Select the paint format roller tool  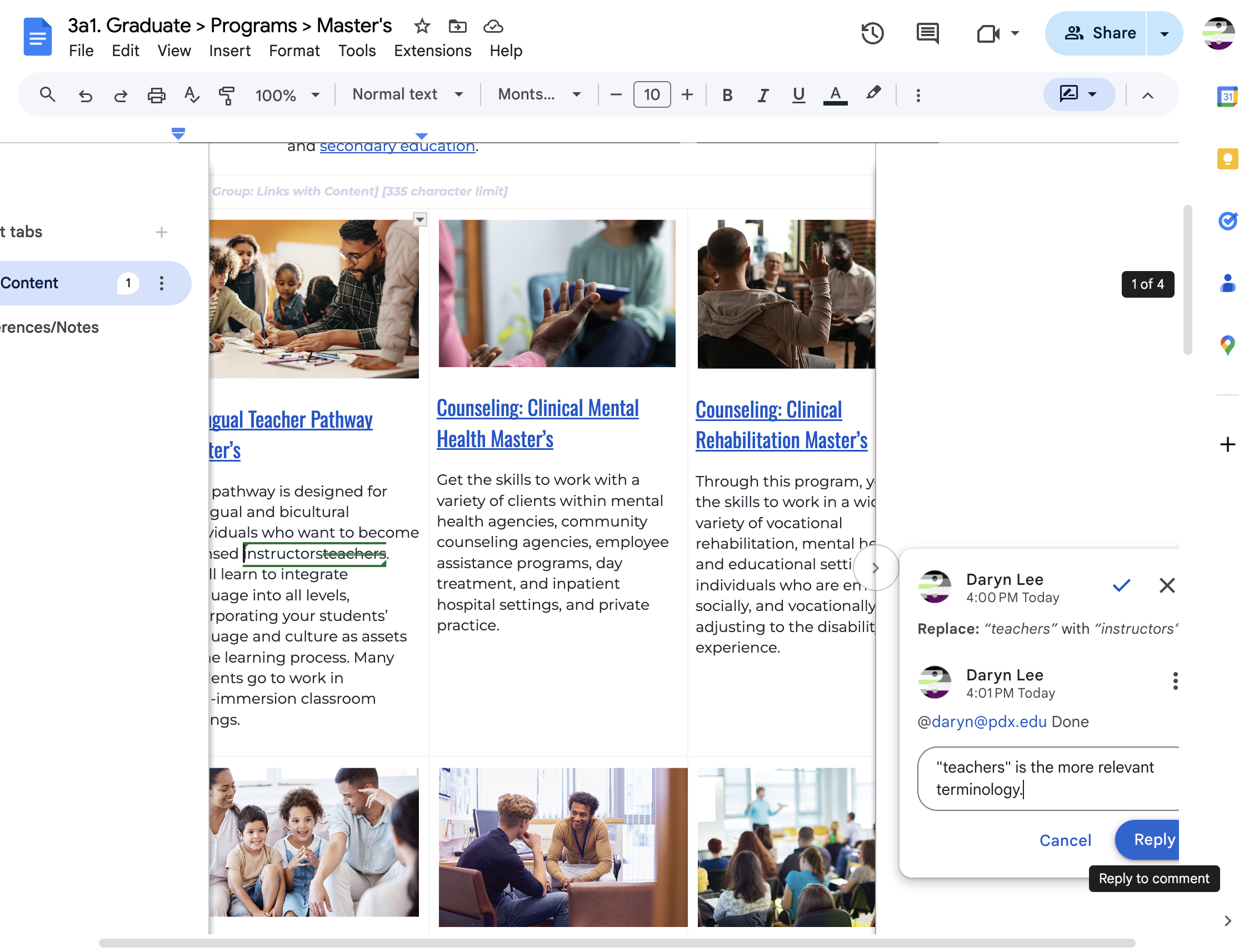pos(227,95)
